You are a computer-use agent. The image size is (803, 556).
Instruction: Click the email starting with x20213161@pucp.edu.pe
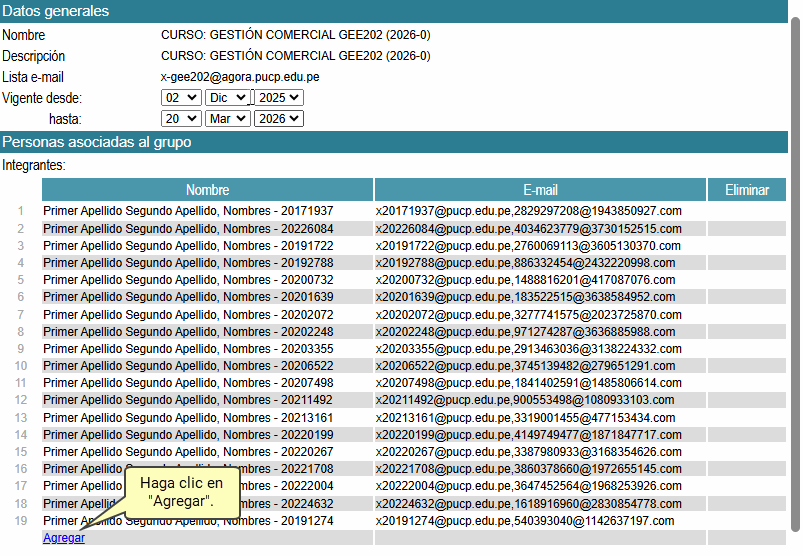(525, 418)
